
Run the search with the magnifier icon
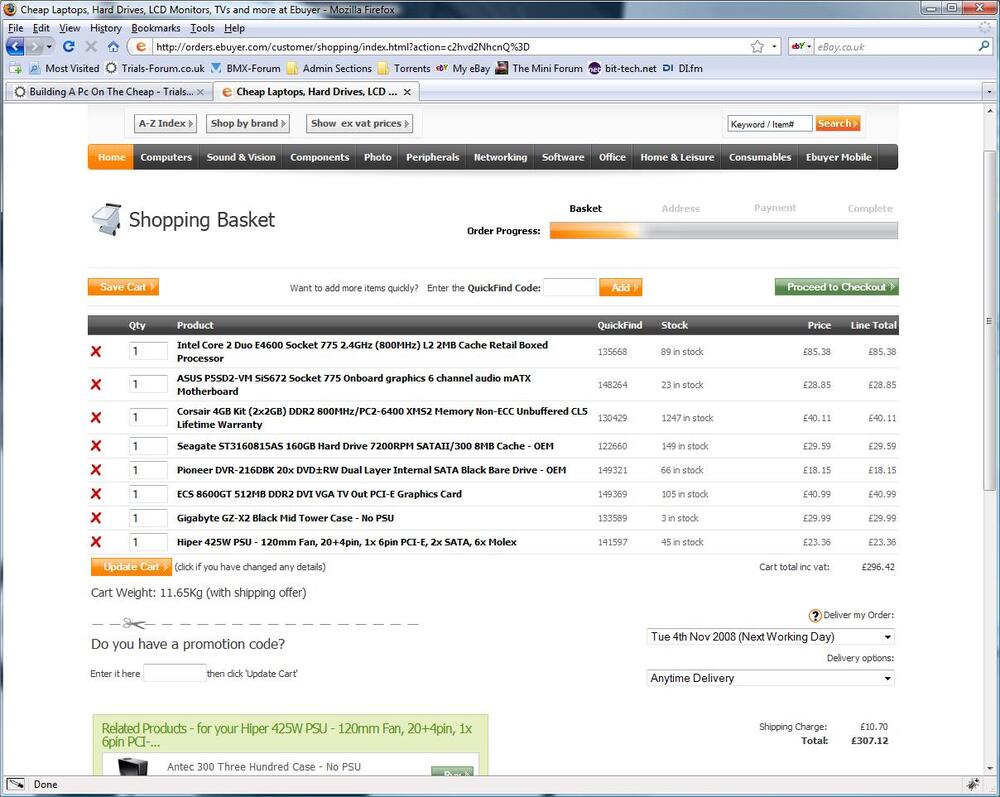(x=984, y=47)
